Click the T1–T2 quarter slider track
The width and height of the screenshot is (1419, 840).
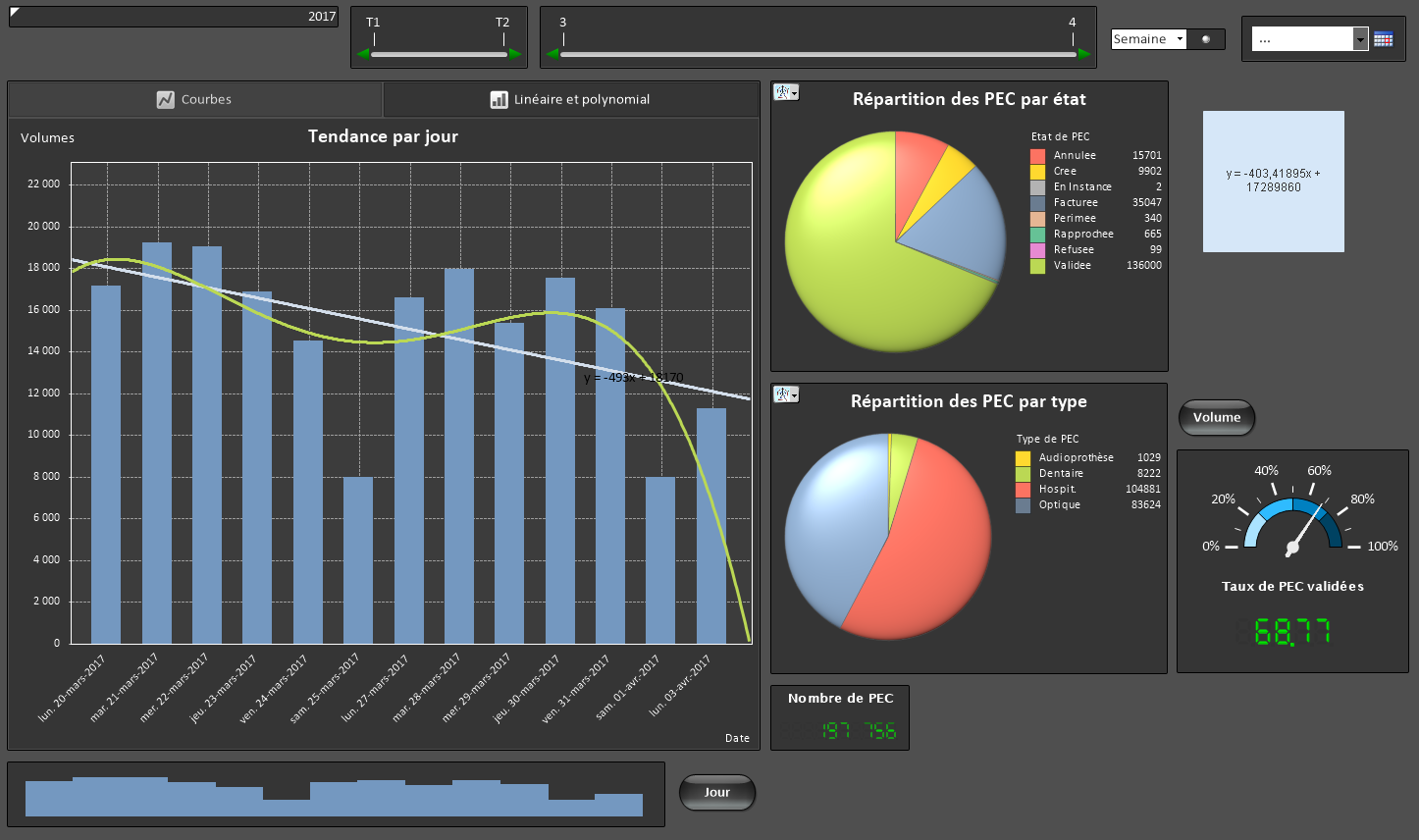[x=440, y=54]
